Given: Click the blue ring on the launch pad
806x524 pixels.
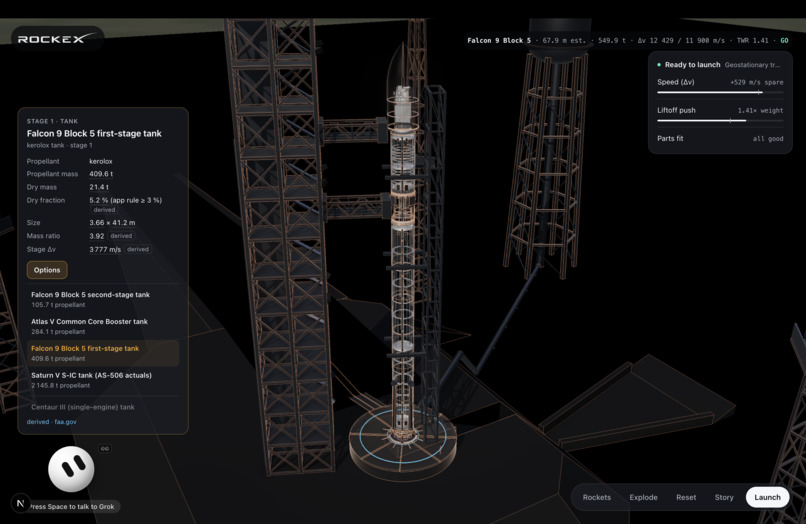Looking at the screenshot, I should click(403, 436).
